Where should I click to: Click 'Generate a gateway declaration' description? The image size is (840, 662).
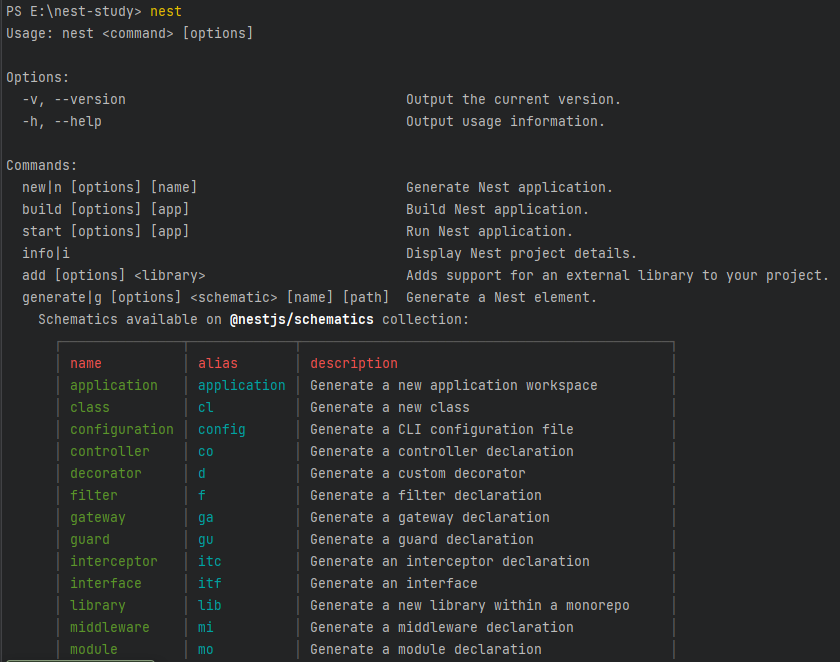pos(430,517)
